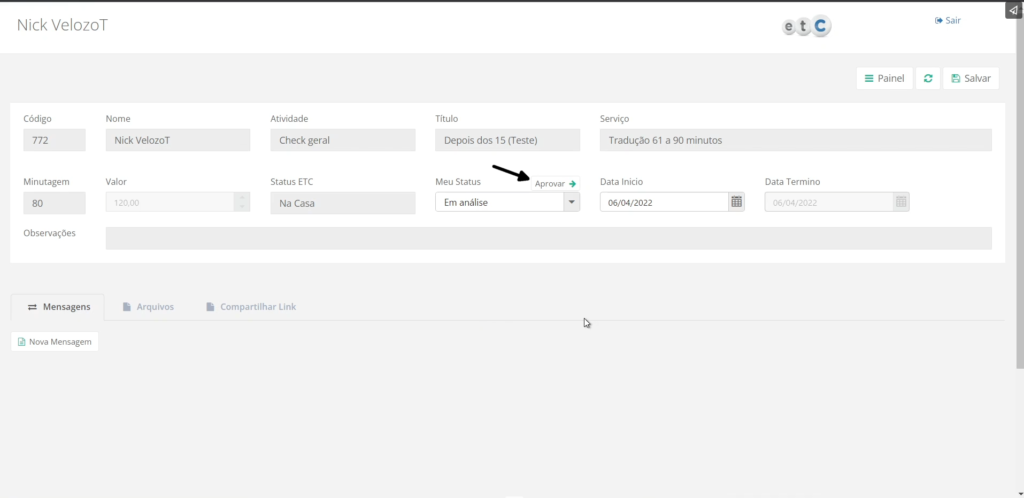Click the etc logo in header

coord(806,27)
